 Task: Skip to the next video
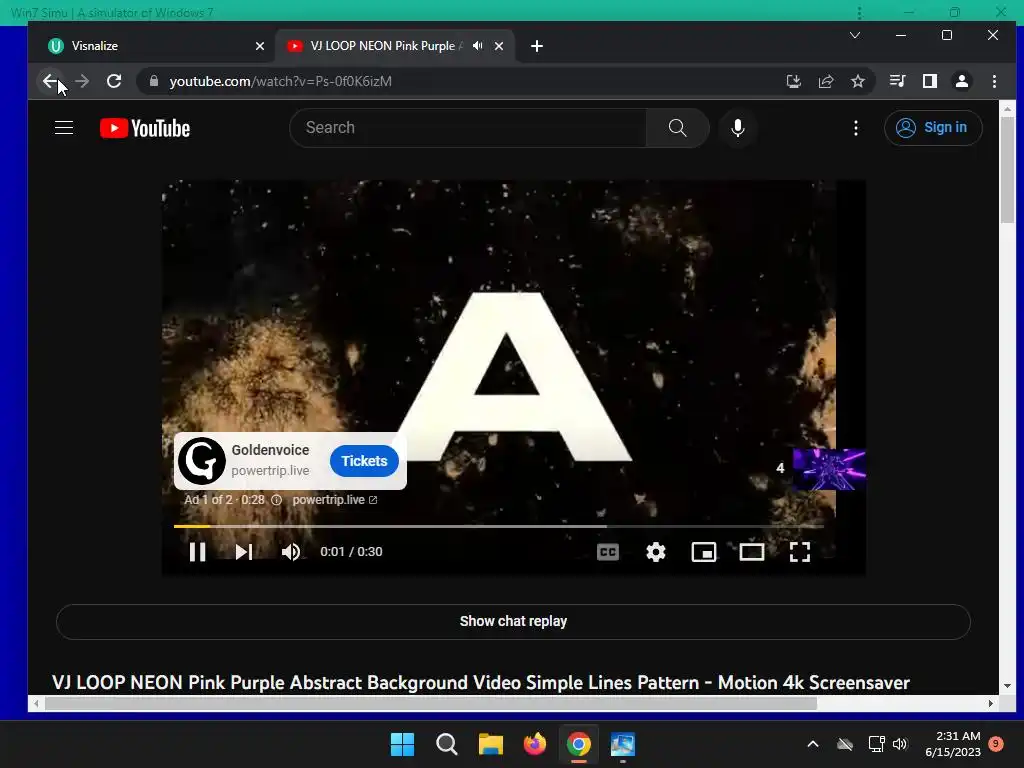click(244, 552)
